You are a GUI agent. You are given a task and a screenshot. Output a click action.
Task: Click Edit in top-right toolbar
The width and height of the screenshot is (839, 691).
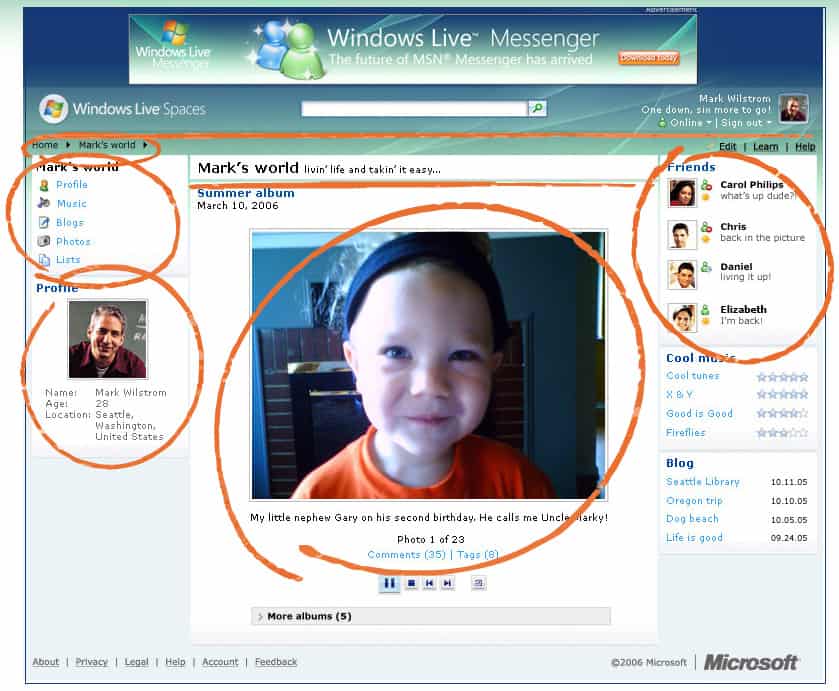pyautogui.click(x=727, y=147)
